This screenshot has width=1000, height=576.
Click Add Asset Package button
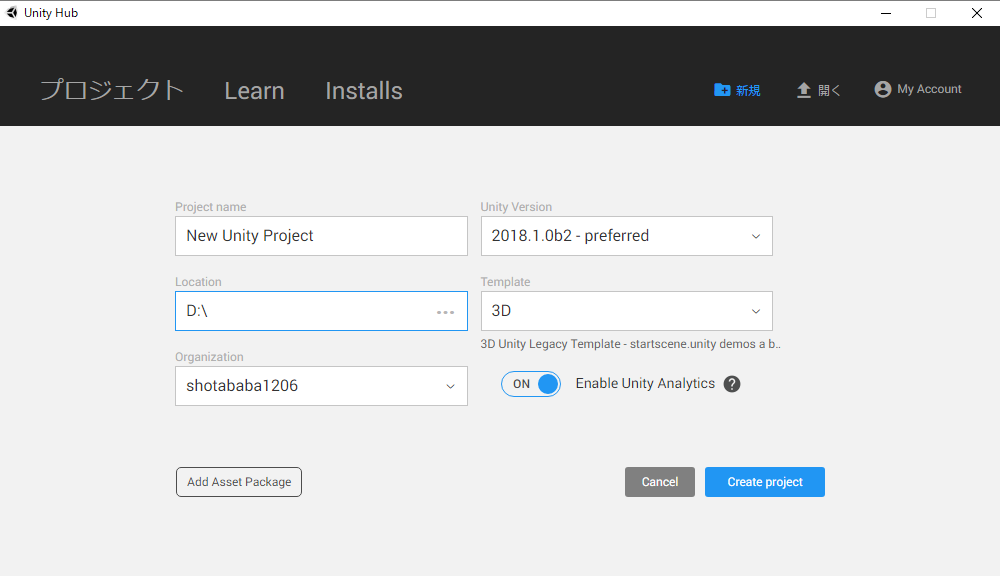[239, 482]
